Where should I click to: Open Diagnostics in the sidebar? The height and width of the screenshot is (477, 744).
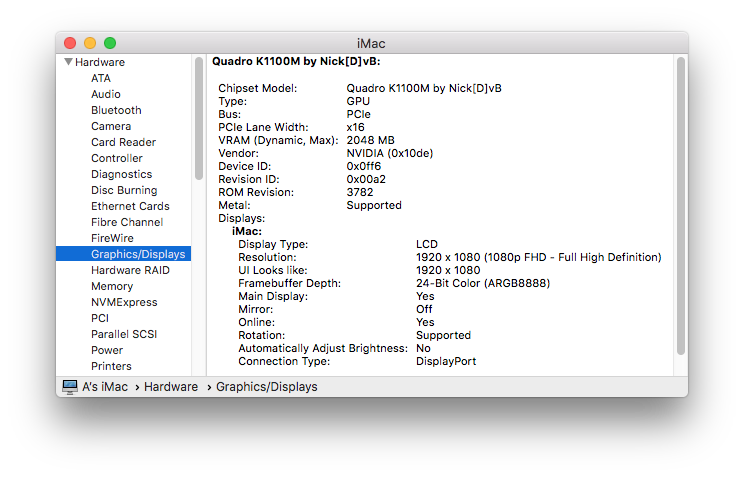[121, 174]
